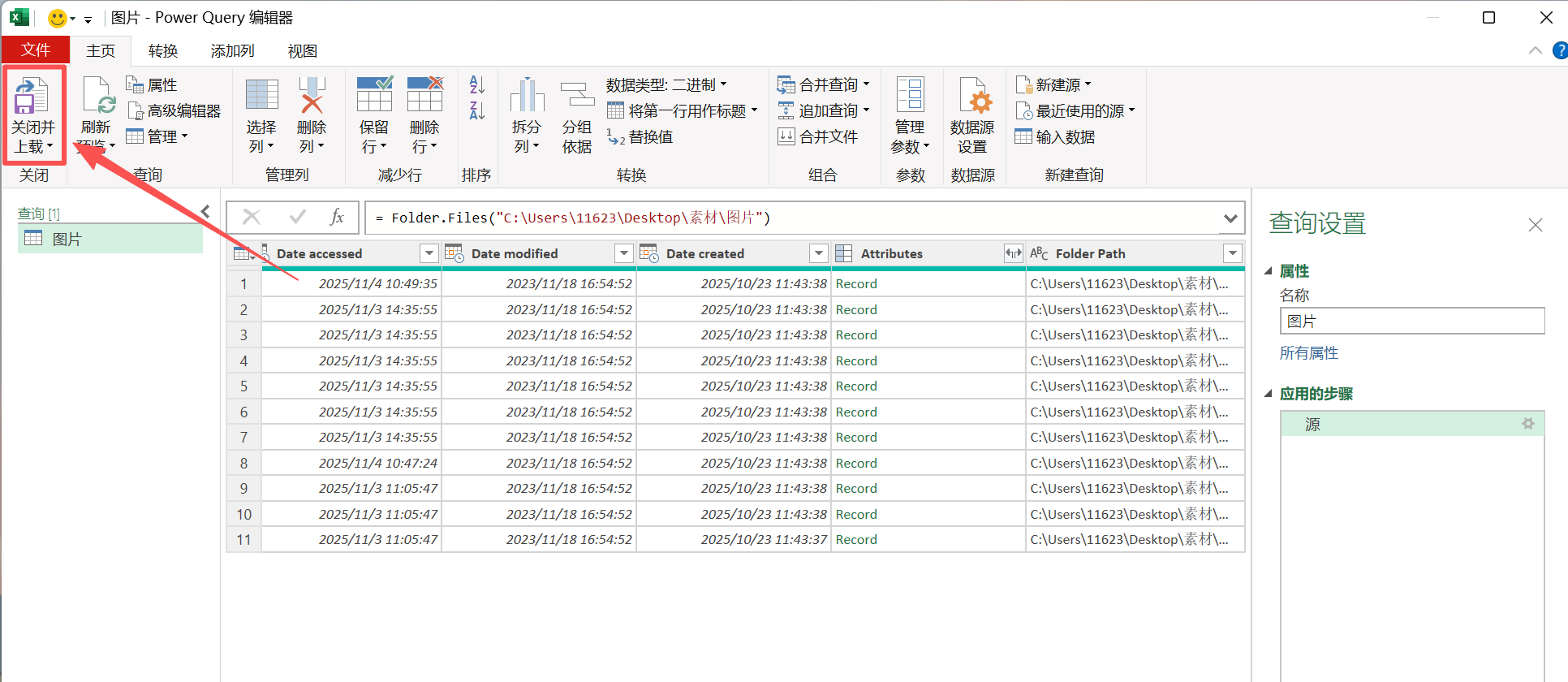The height and width of the screenshot is (682, 1568).
Task: Click the Record link in row 11
Action: coord(856,539)
